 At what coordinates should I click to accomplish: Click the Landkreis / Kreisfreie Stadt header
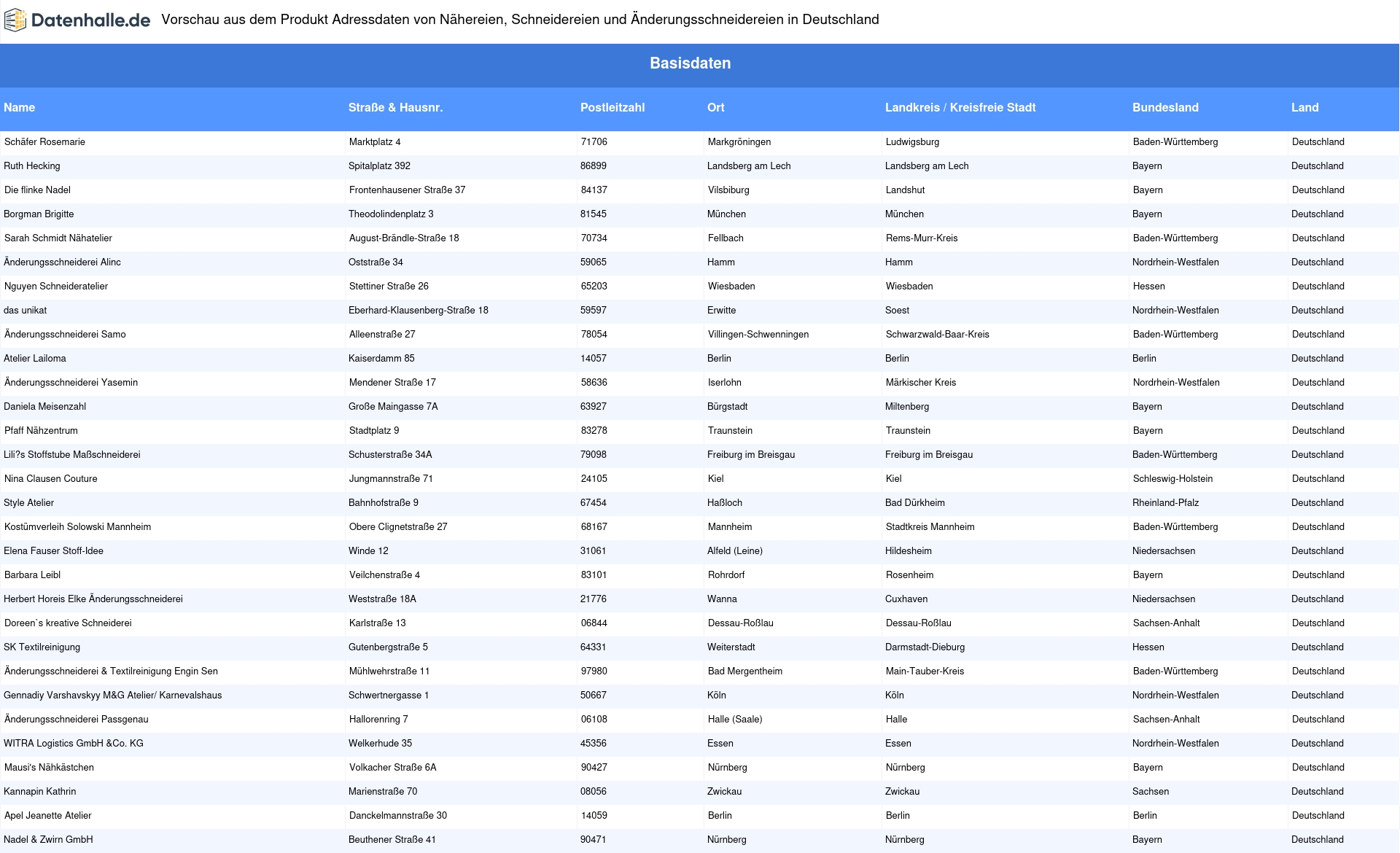tap(960, 108)
